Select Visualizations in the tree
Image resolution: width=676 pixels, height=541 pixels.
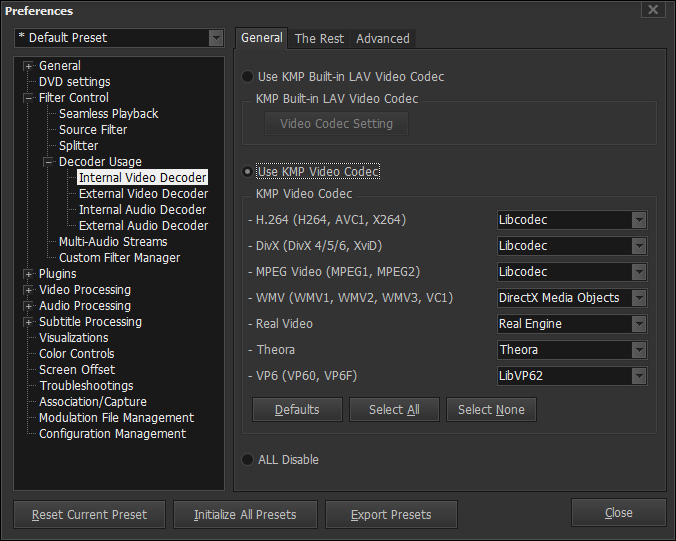pyautogui.click(x=74, y=338)
